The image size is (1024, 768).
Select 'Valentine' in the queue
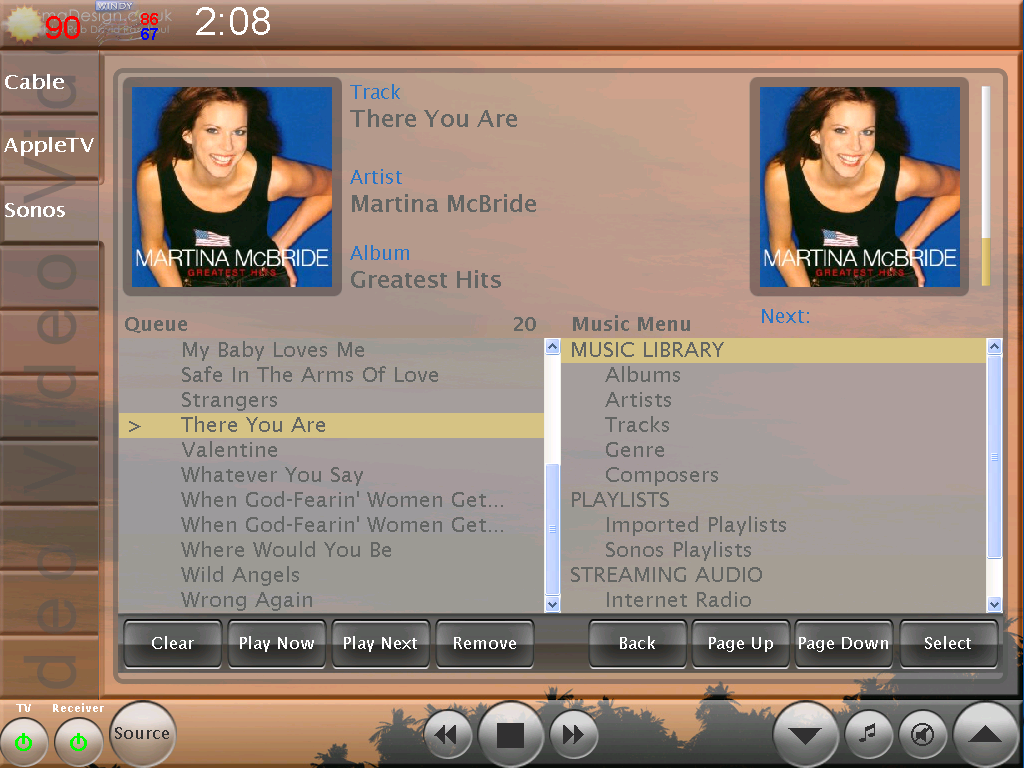pyautogui.click(x=331, y=450)
